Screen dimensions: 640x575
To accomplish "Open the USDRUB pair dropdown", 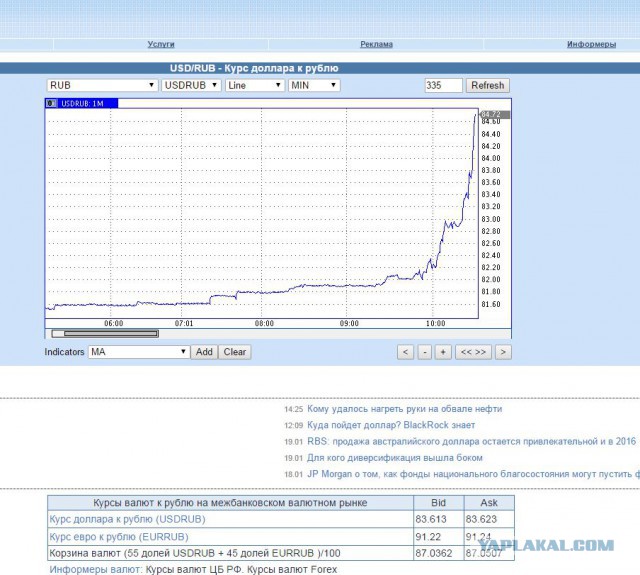I will (190, 86).
